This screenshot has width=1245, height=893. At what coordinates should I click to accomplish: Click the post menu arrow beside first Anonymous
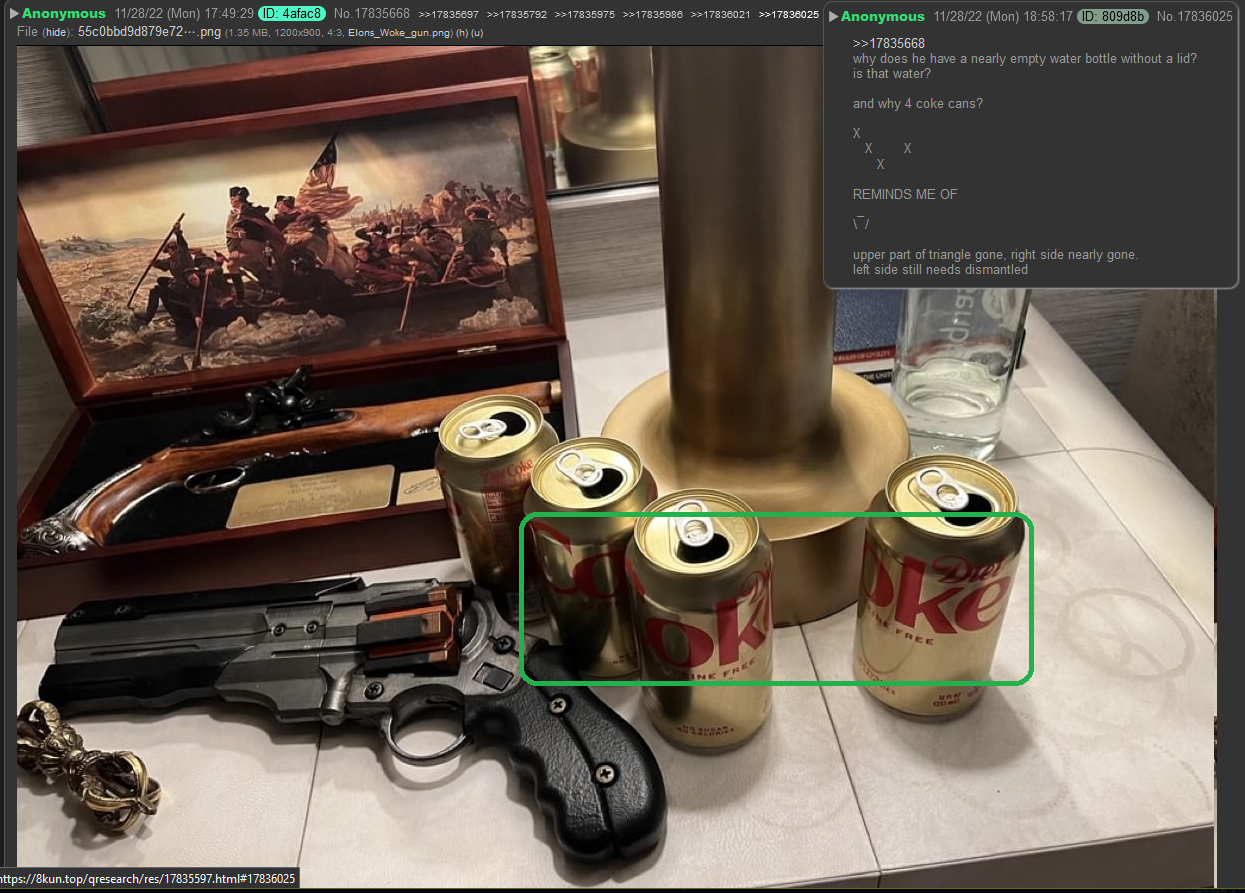14,14
